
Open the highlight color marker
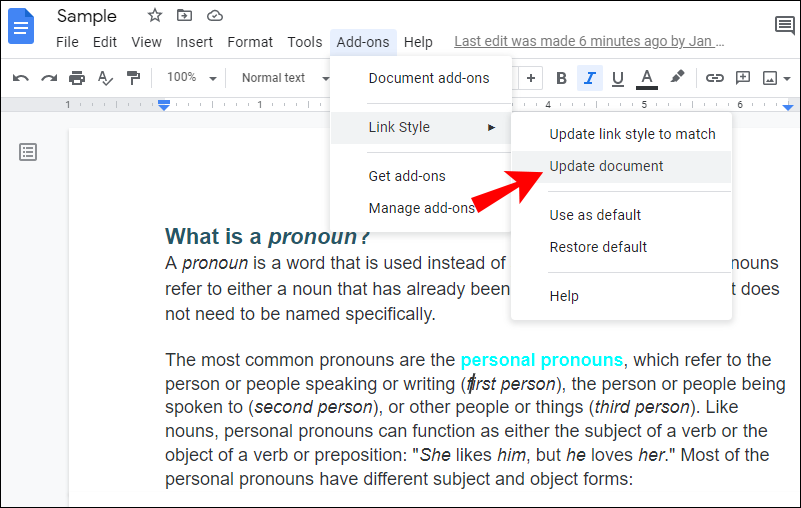click(677, 78)
